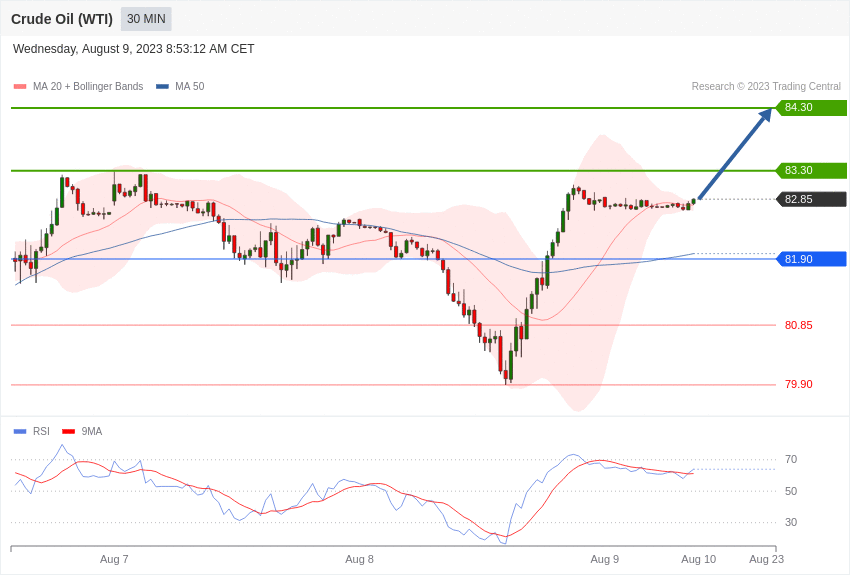Select the MA 20 + Bollinger Bands legend icon

pyautogui.click(x=20, y=86)
